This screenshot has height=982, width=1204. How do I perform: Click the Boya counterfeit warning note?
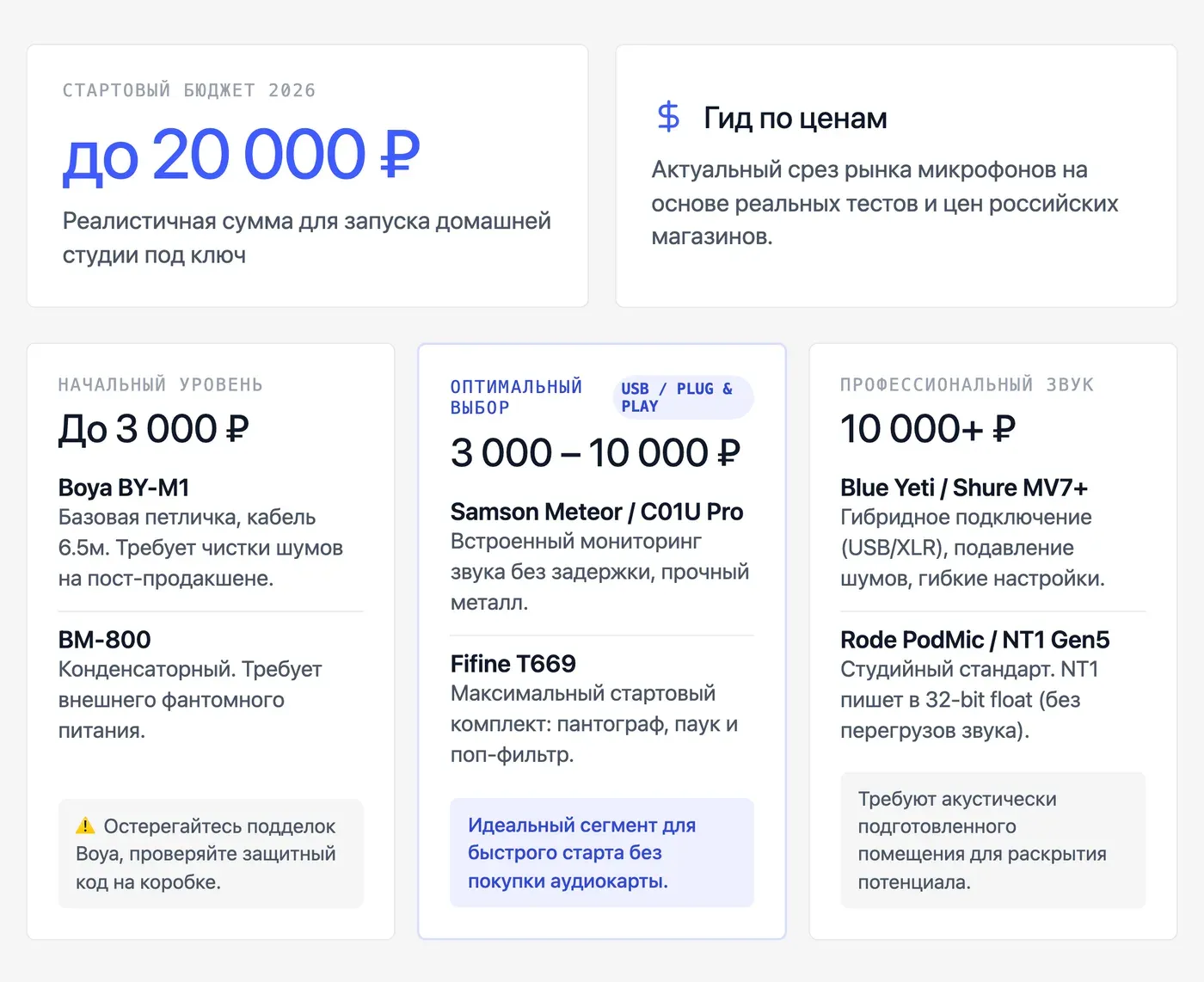coord(211,854)
